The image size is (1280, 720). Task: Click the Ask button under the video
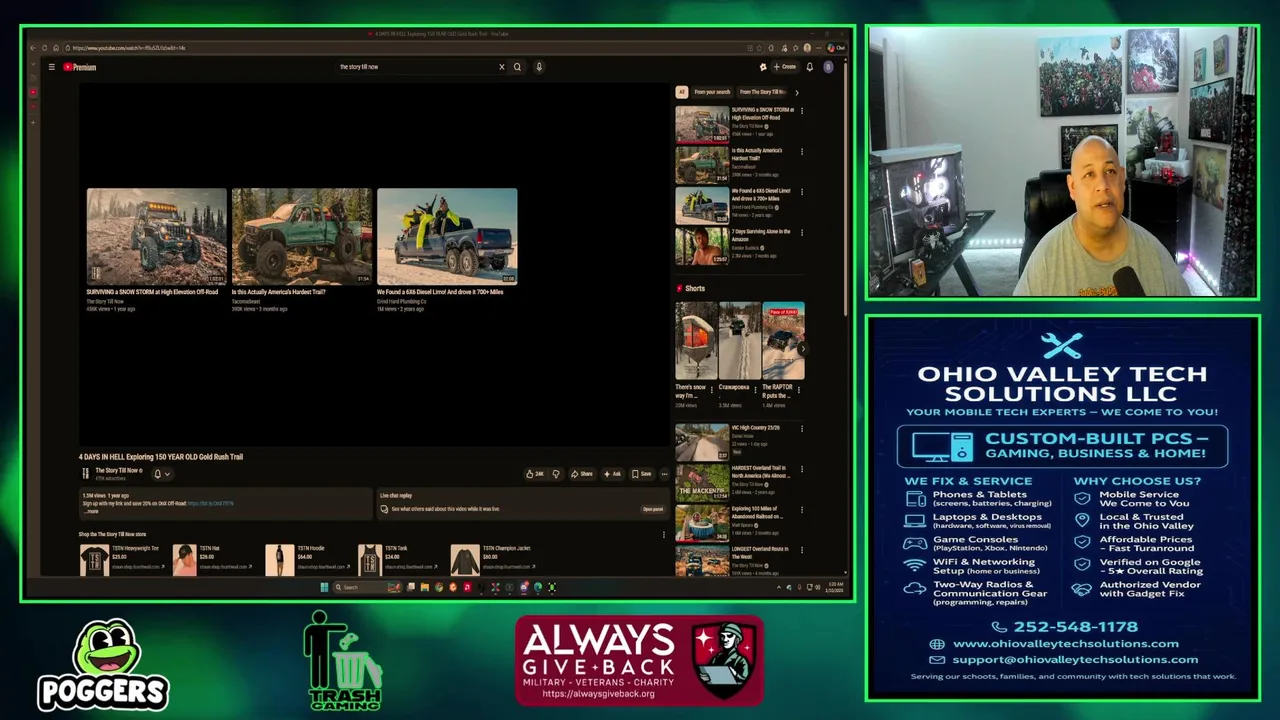pyautogui.click(x=611, y=474)
